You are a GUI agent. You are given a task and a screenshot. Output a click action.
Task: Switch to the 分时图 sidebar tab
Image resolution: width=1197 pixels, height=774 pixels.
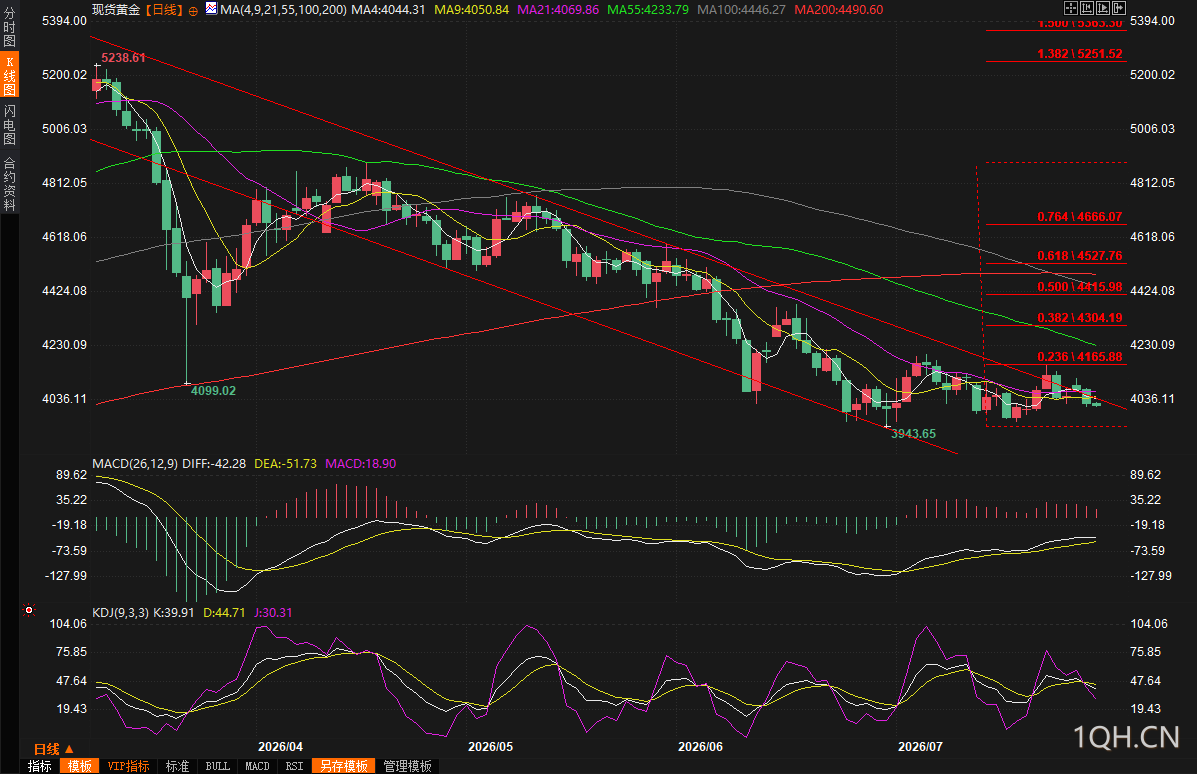click(x=9, y=27)
